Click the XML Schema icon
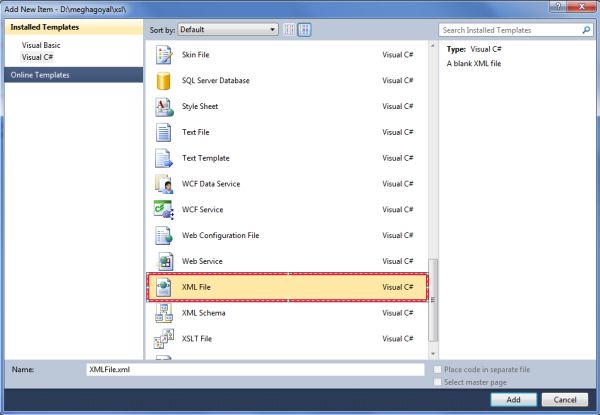The image size is (600, 415). click(164, 313)
